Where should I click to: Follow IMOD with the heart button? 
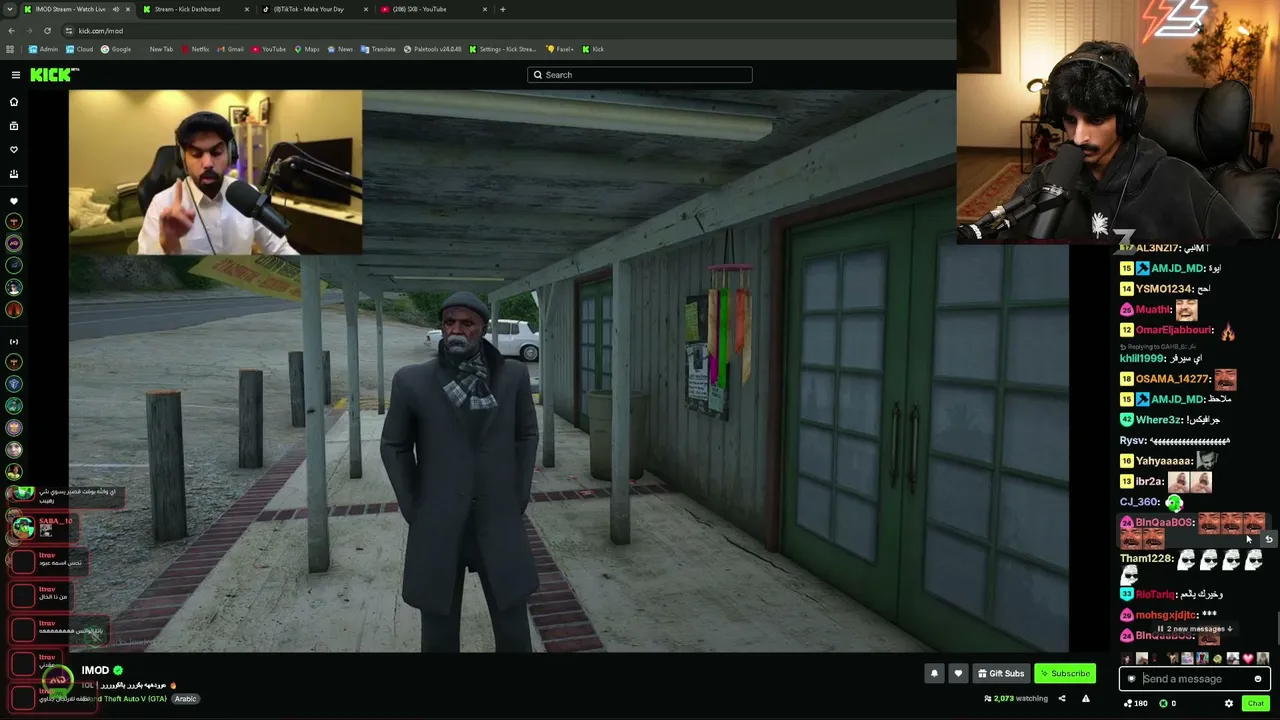(x=958, y=673)
